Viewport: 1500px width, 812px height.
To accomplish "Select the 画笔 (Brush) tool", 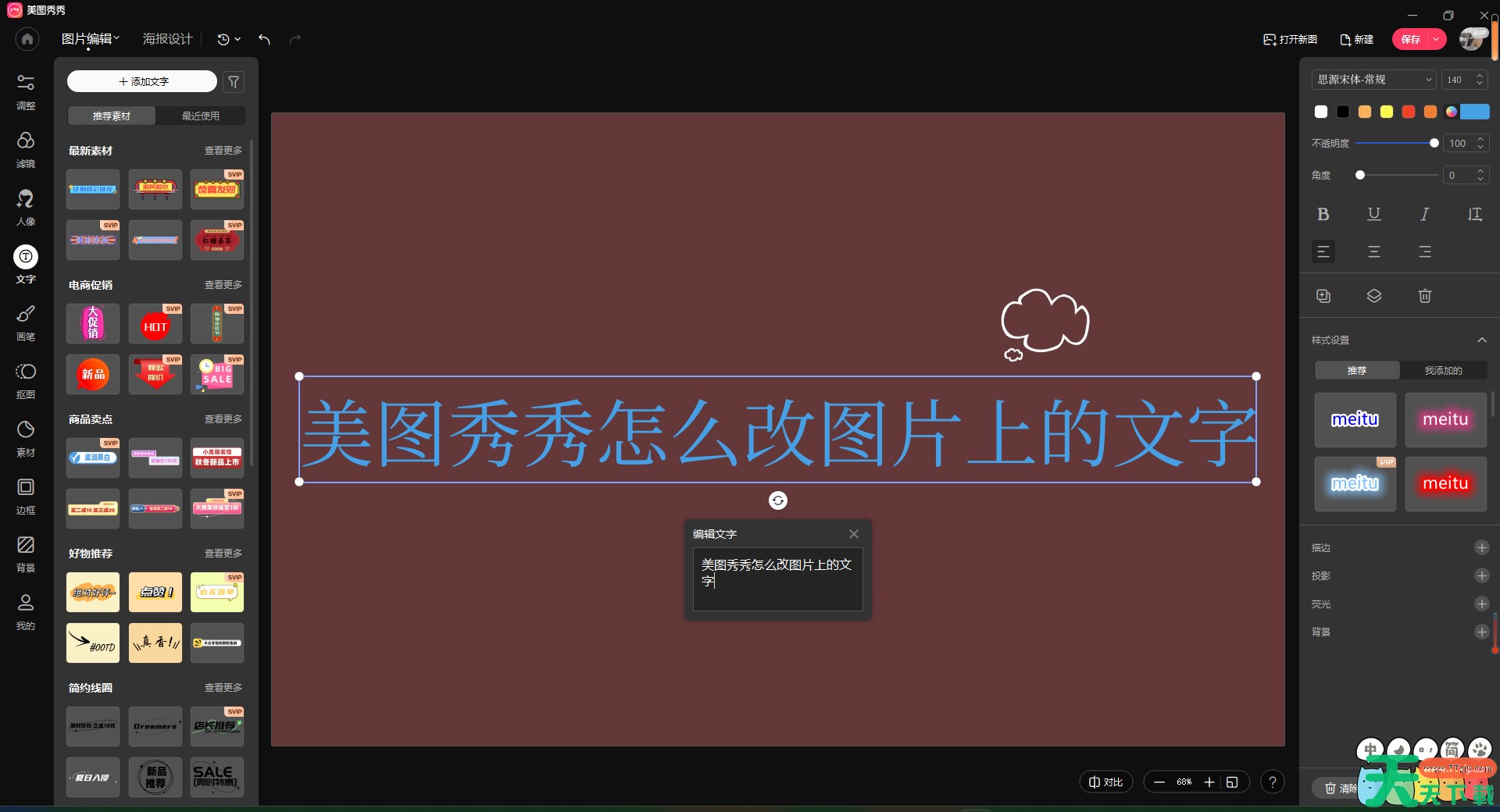I will [x=26, y=322].
